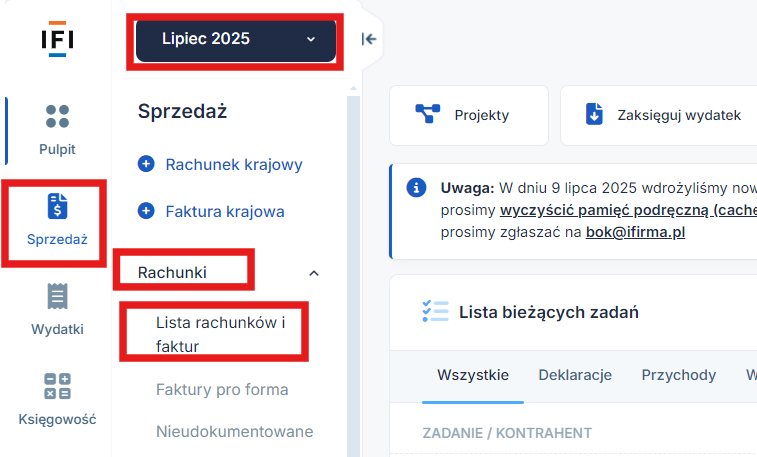
Task: Select the Wszystkie tab
Action: [473, 375]
